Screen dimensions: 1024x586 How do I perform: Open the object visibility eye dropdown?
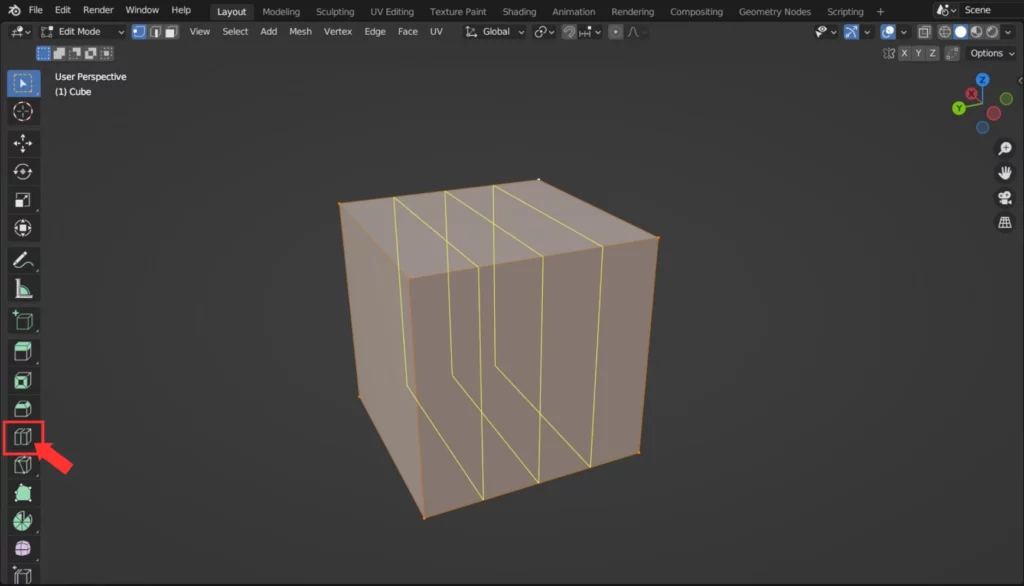[x=825, y=32]
